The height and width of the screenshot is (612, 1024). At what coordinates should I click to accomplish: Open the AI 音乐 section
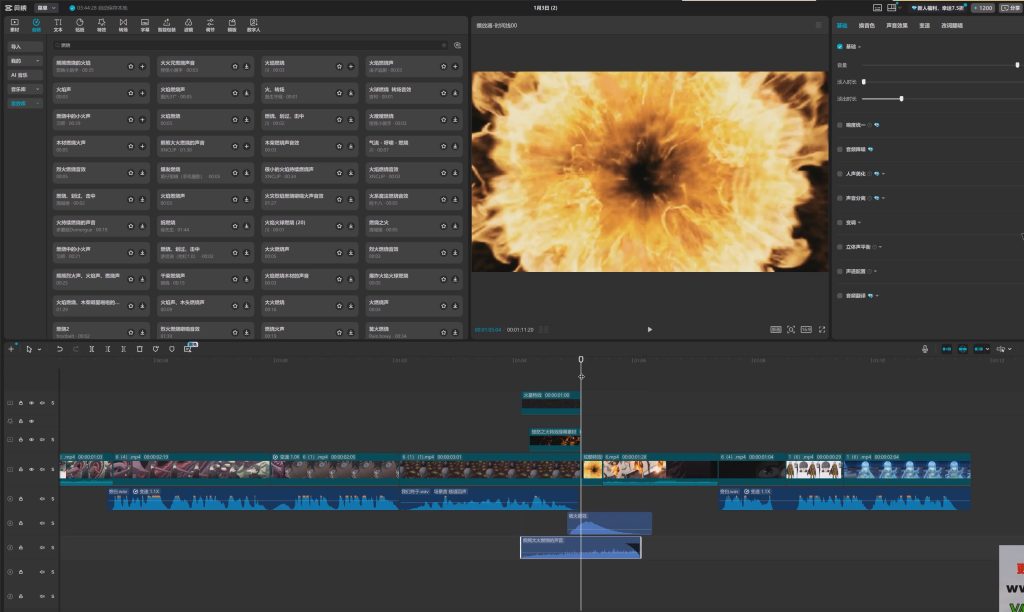(25, 75)
